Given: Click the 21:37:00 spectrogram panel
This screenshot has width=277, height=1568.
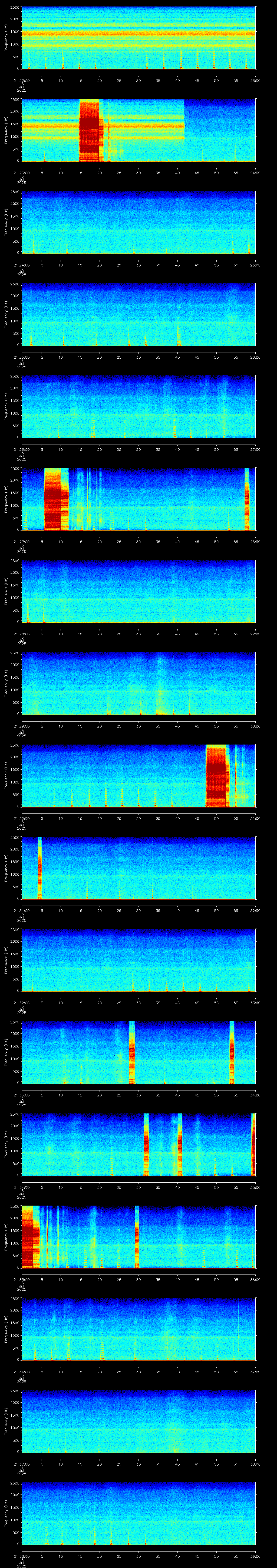Looking at the screenshot, I should click(x=138, y=1421).
